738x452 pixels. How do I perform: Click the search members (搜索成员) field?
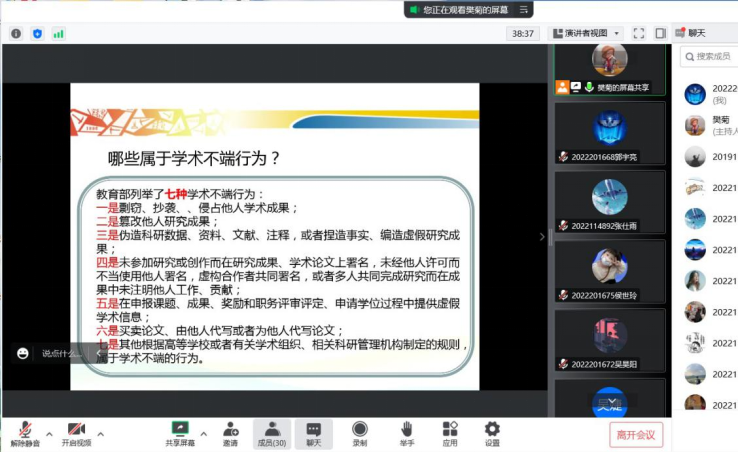pyautogui.click(x=714, y=57)
